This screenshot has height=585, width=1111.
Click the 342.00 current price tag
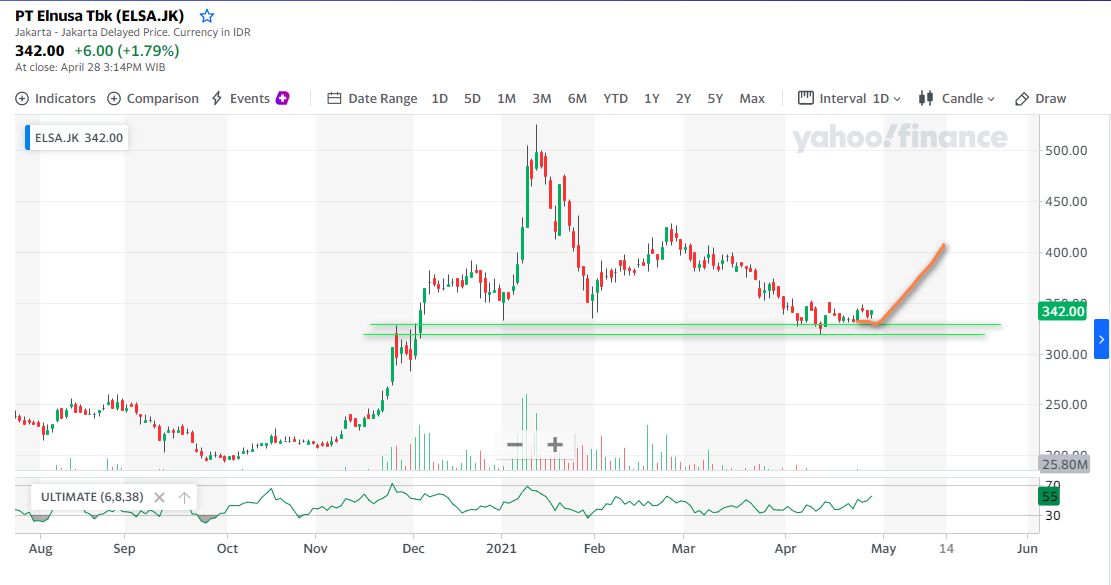(1062, 311)
